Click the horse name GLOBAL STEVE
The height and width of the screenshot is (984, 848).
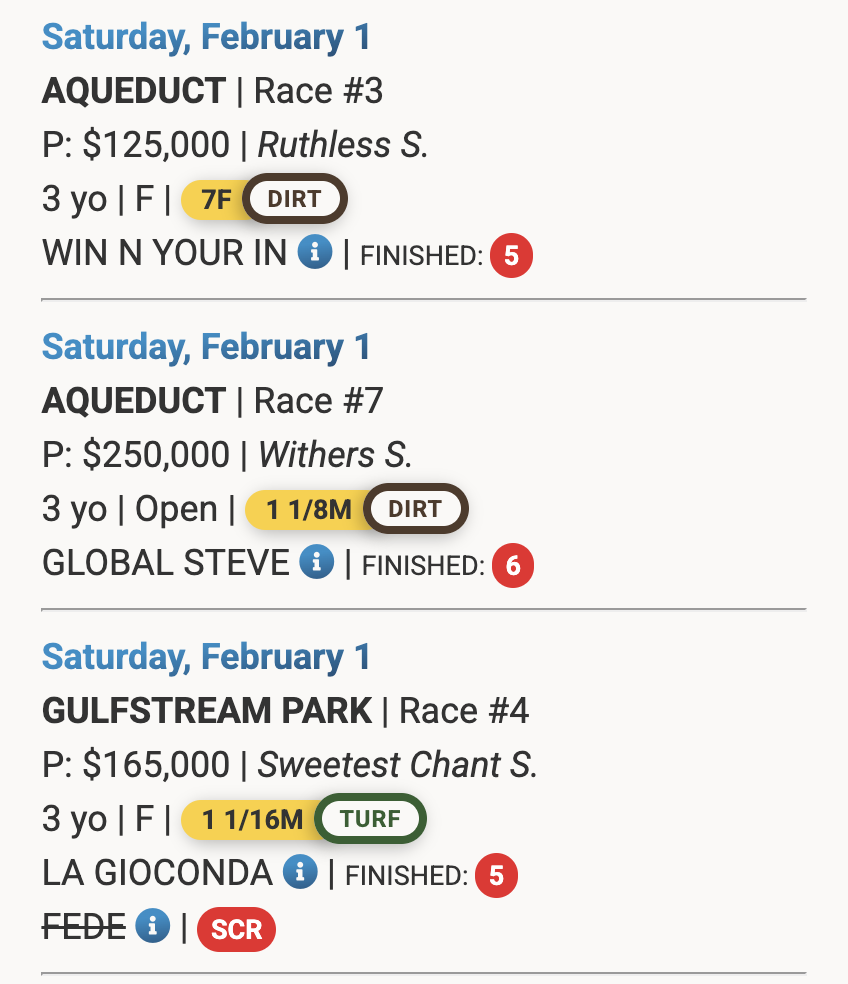[x=165, y=564]
